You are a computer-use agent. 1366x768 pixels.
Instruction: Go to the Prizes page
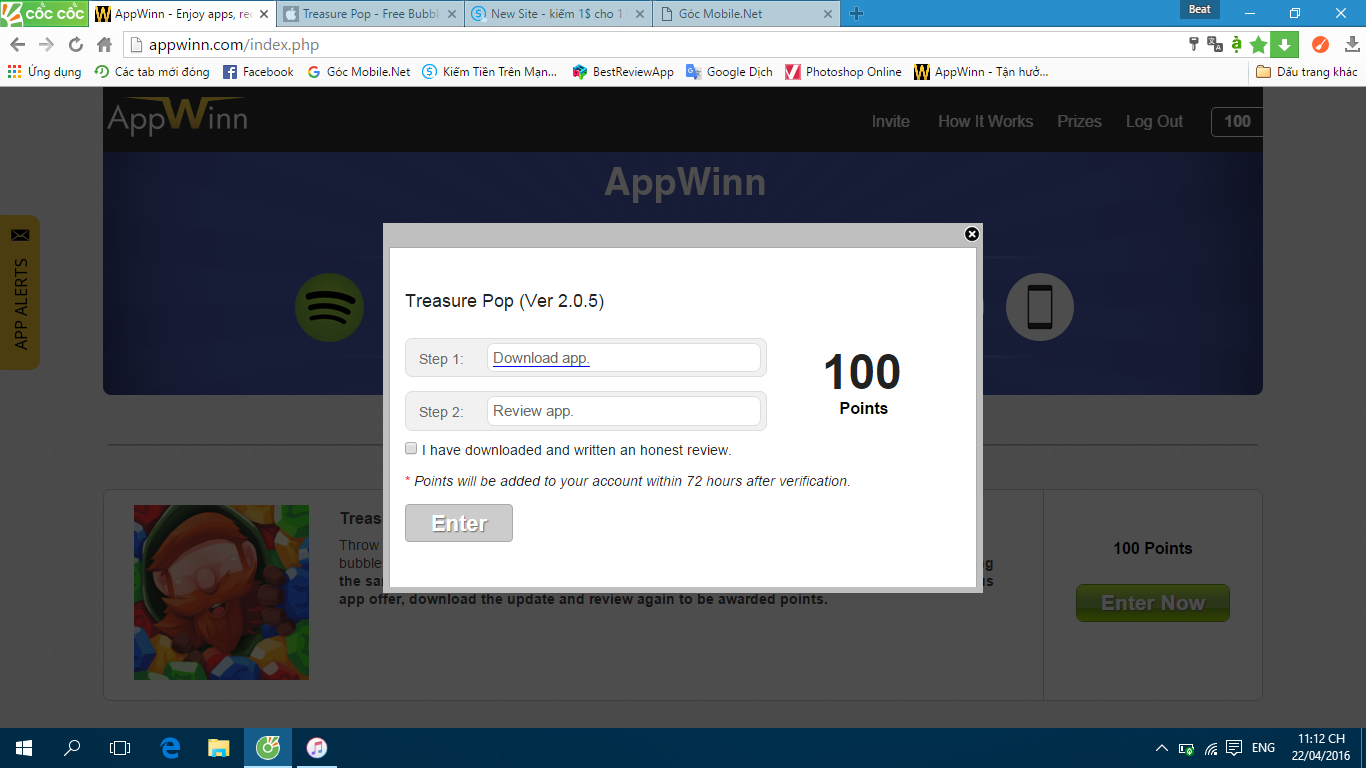tap(1079, 121)
